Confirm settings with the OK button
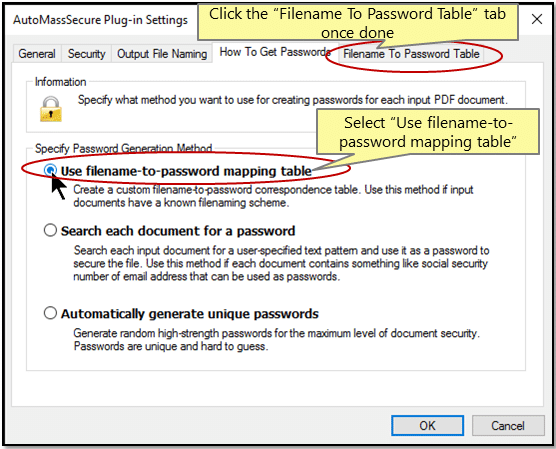The height and width of the screenshot is (449, 556). 427,425
